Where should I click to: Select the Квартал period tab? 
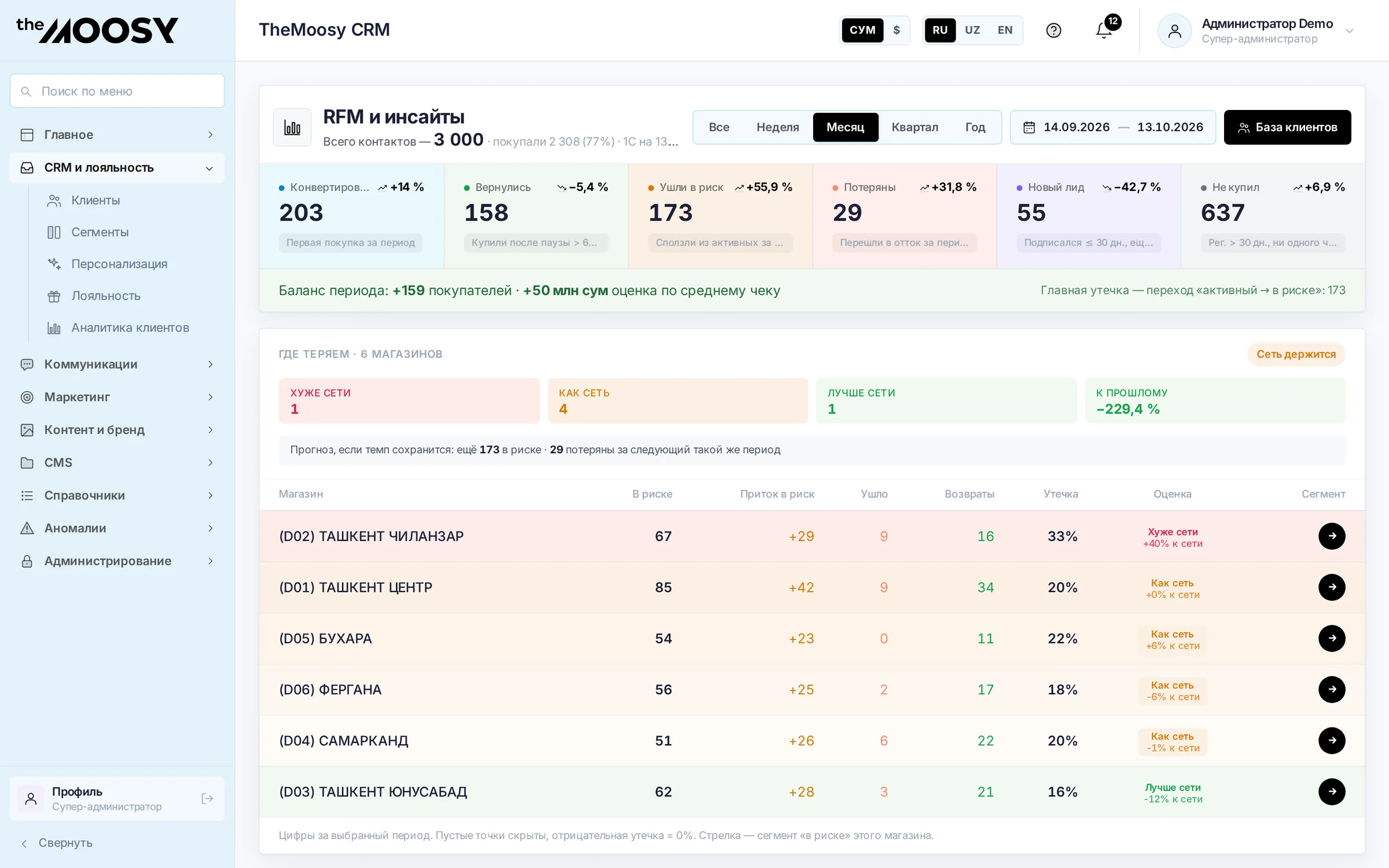(914, 127)
